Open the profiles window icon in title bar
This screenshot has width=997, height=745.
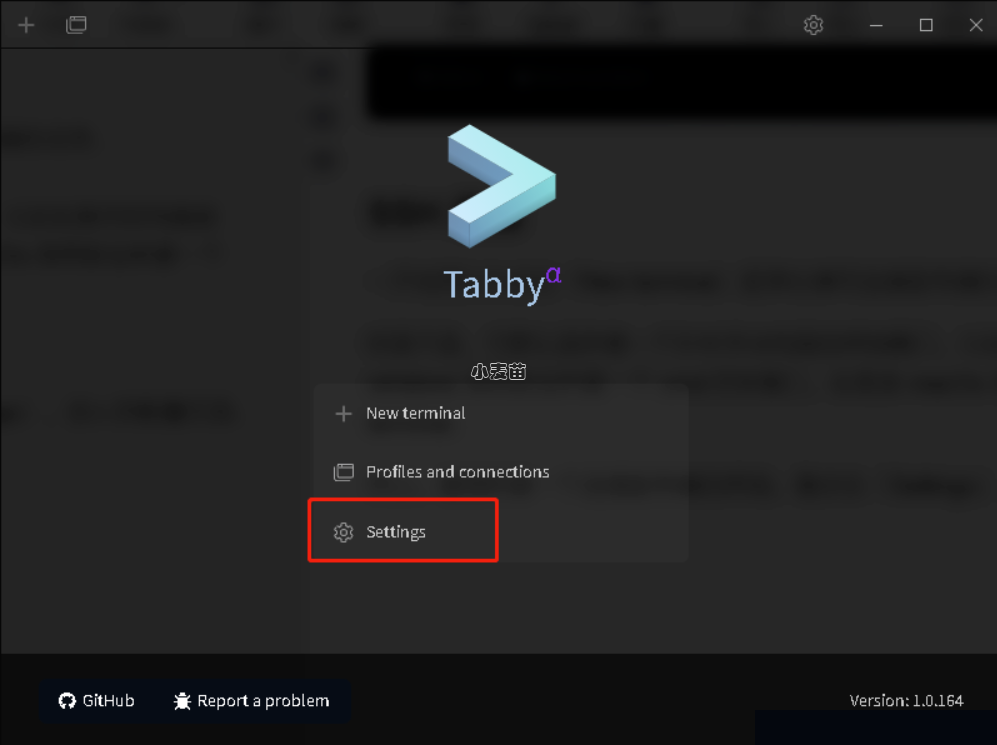click(x=76, y=25)
